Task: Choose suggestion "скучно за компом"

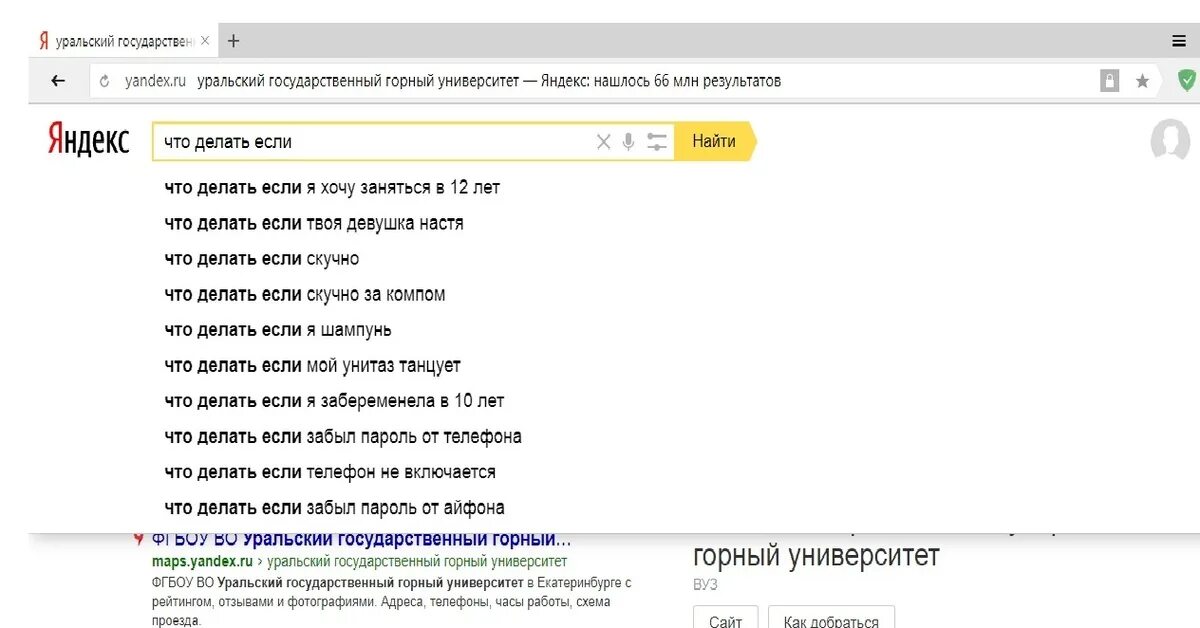Action: click(305, 295)
